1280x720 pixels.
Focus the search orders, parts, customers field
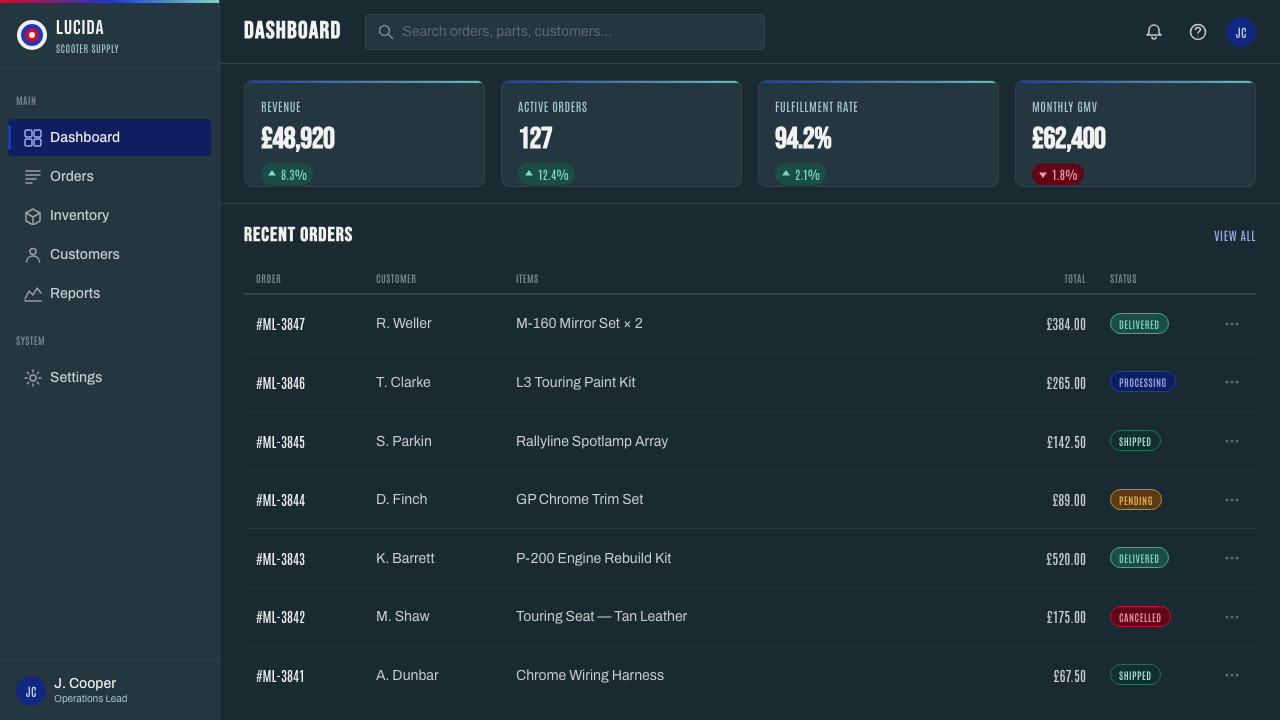pyautogui.click(x=565, y=32)
